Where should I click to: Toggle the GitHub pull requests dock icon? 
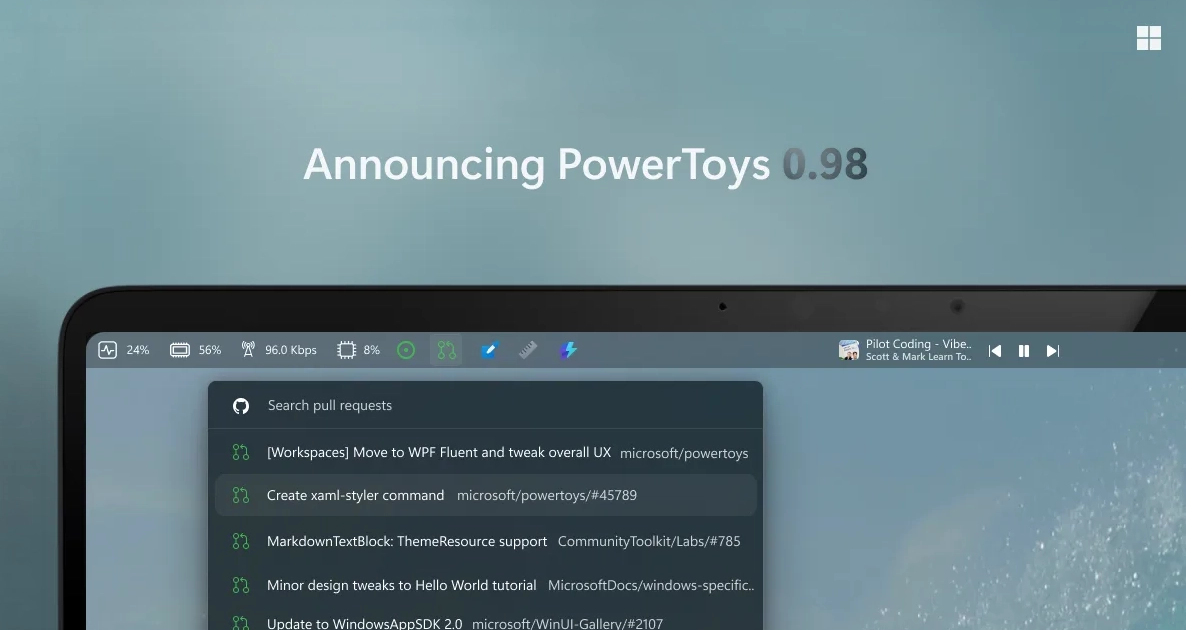point(446,350)
